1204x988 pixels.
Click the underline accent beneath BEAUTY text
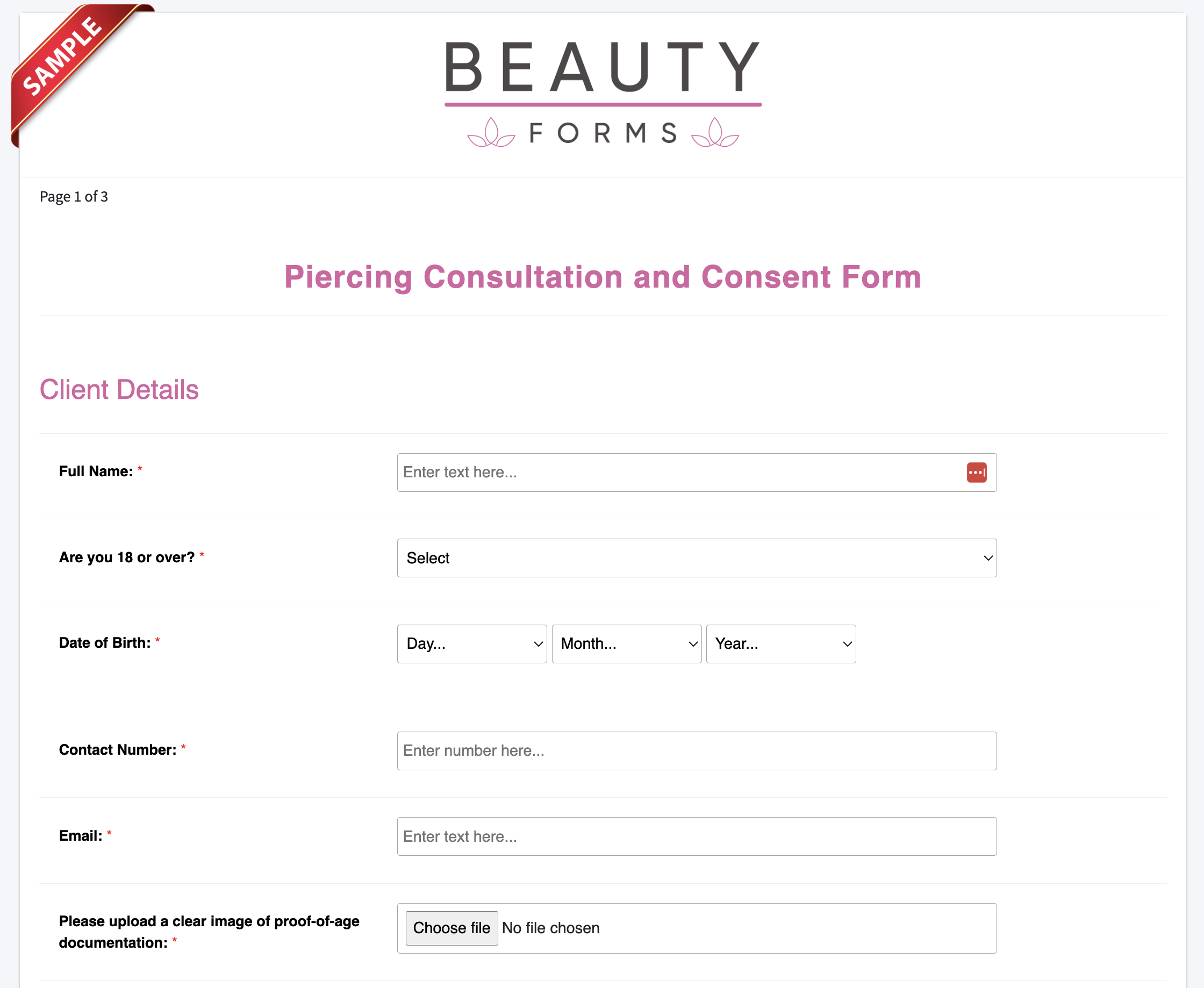(603, 104)
